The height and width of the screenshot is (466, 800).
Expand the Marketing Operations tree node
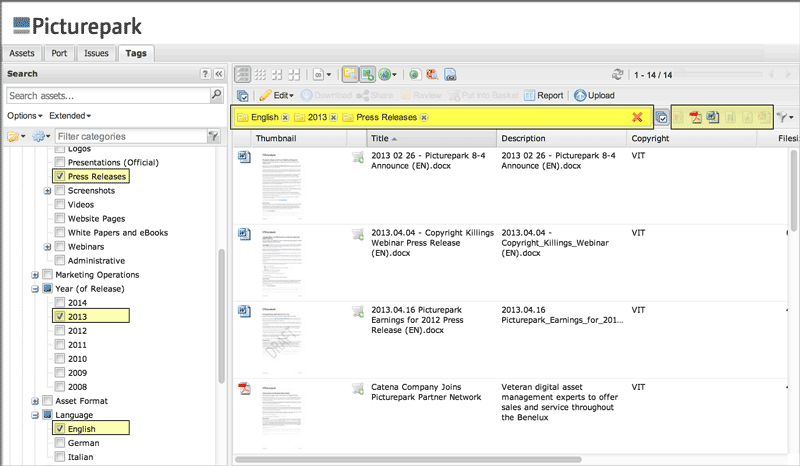coord(35,275)
